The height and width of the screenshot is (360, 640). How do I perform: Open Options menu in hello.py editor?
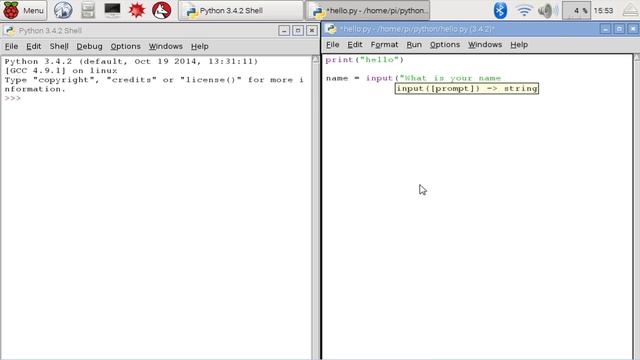click(444, 44)
